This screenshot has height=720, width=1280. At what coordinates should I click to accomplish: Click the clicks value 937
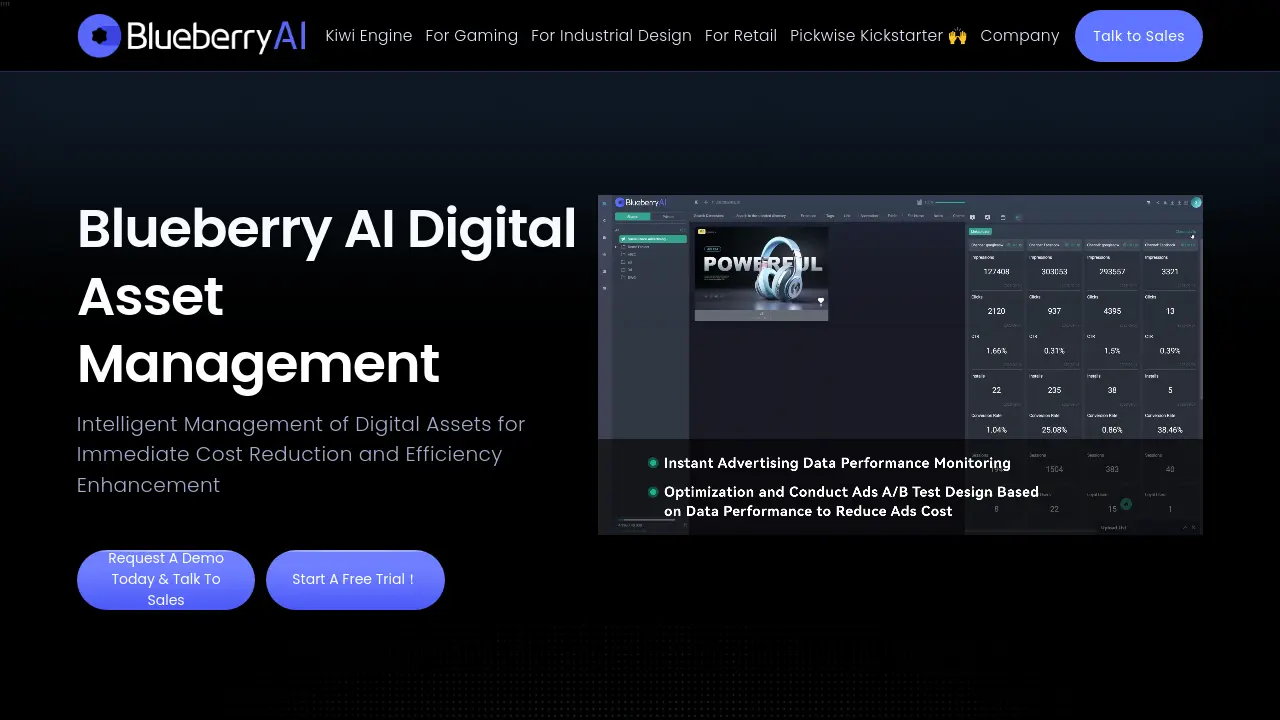[x=1054, y=311]
